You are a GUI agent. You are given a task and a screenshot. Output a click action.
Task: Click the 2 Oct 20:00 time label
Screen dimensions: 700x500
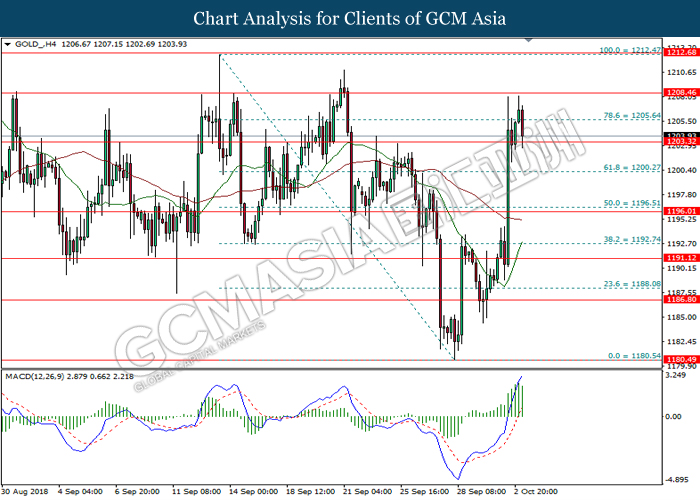(x=536, y=492)
